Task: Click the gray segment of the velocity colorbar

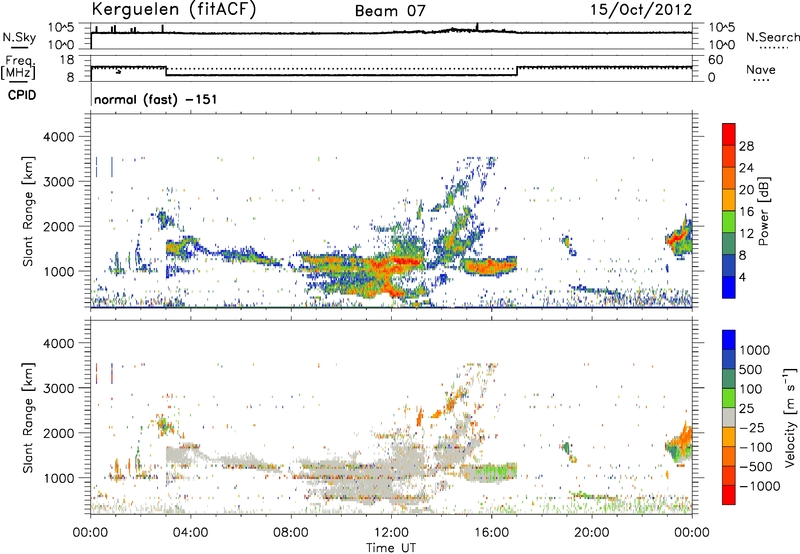Action: [729, 417]
